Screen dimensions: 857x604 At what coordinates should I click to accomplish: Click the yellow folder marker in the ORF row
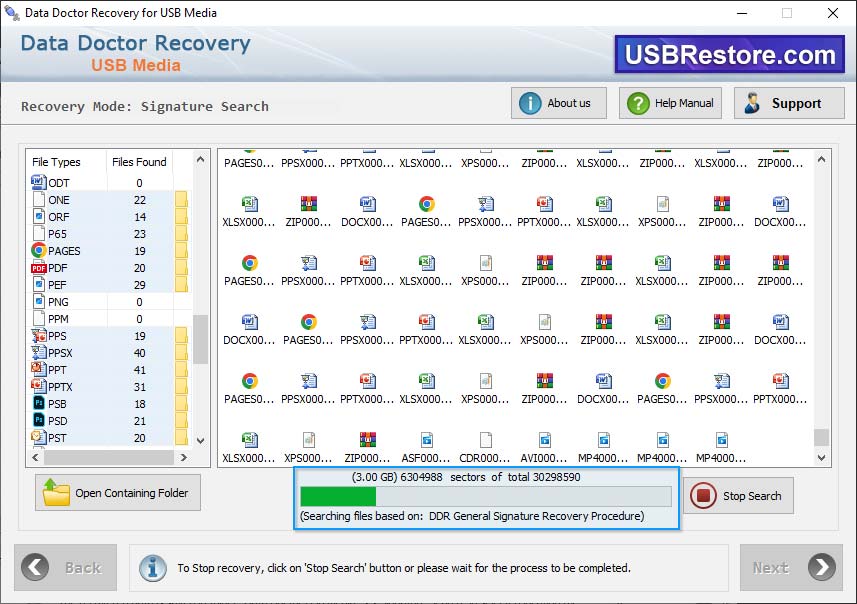[181, 216]
